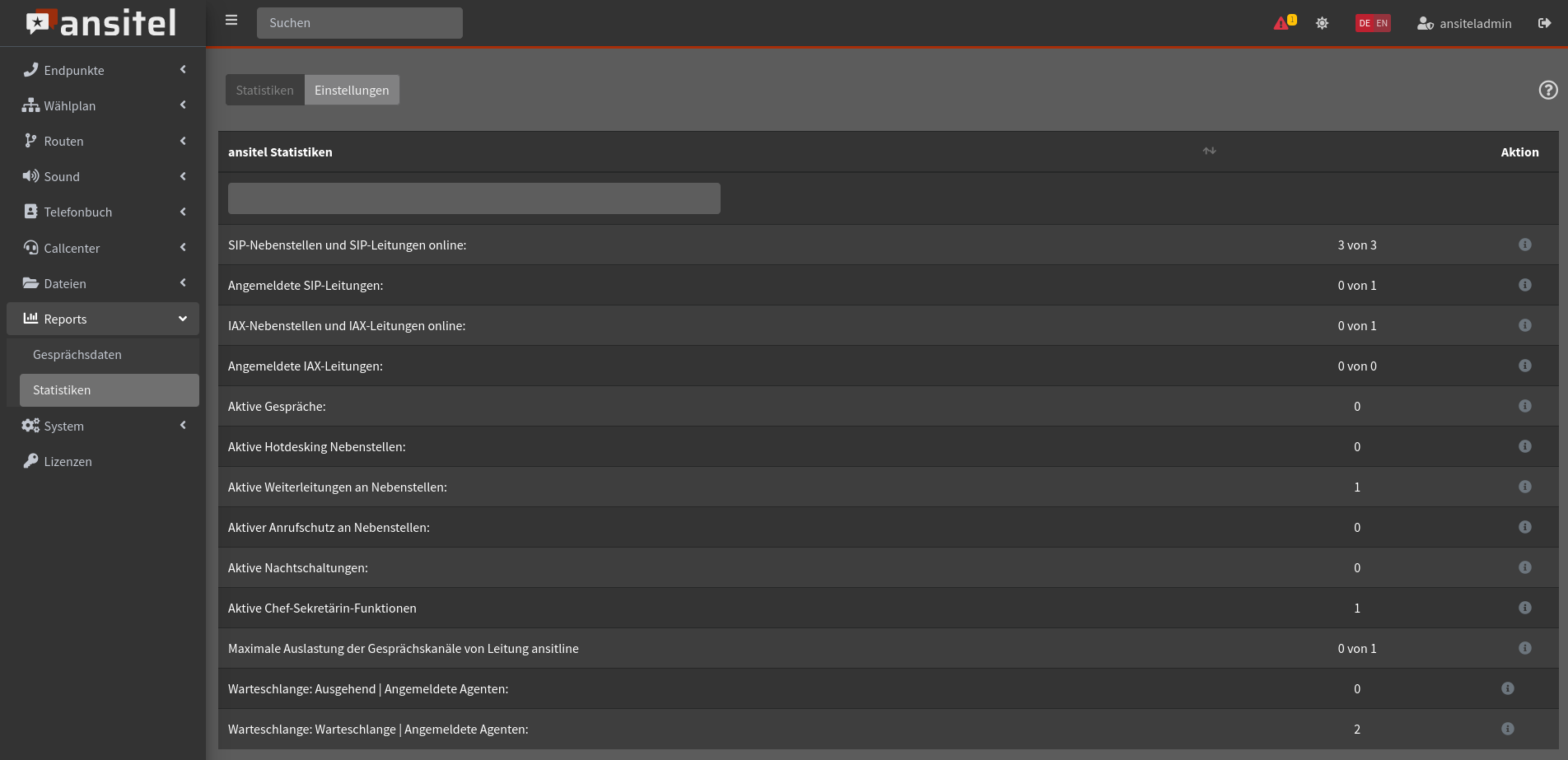1568x760 pixels.
Task: Switch to the Statistiken tab
Action: (264, 90)
